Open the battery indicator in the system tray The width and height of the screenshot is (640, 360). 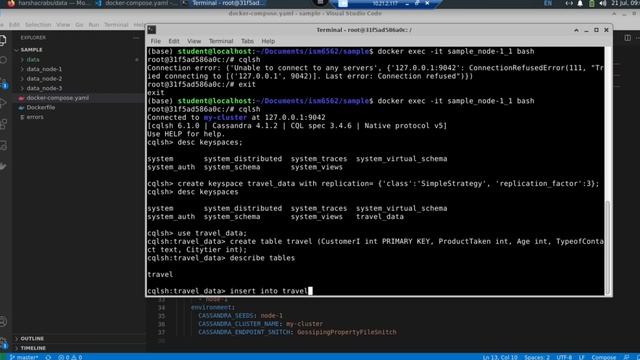[591, 3]
